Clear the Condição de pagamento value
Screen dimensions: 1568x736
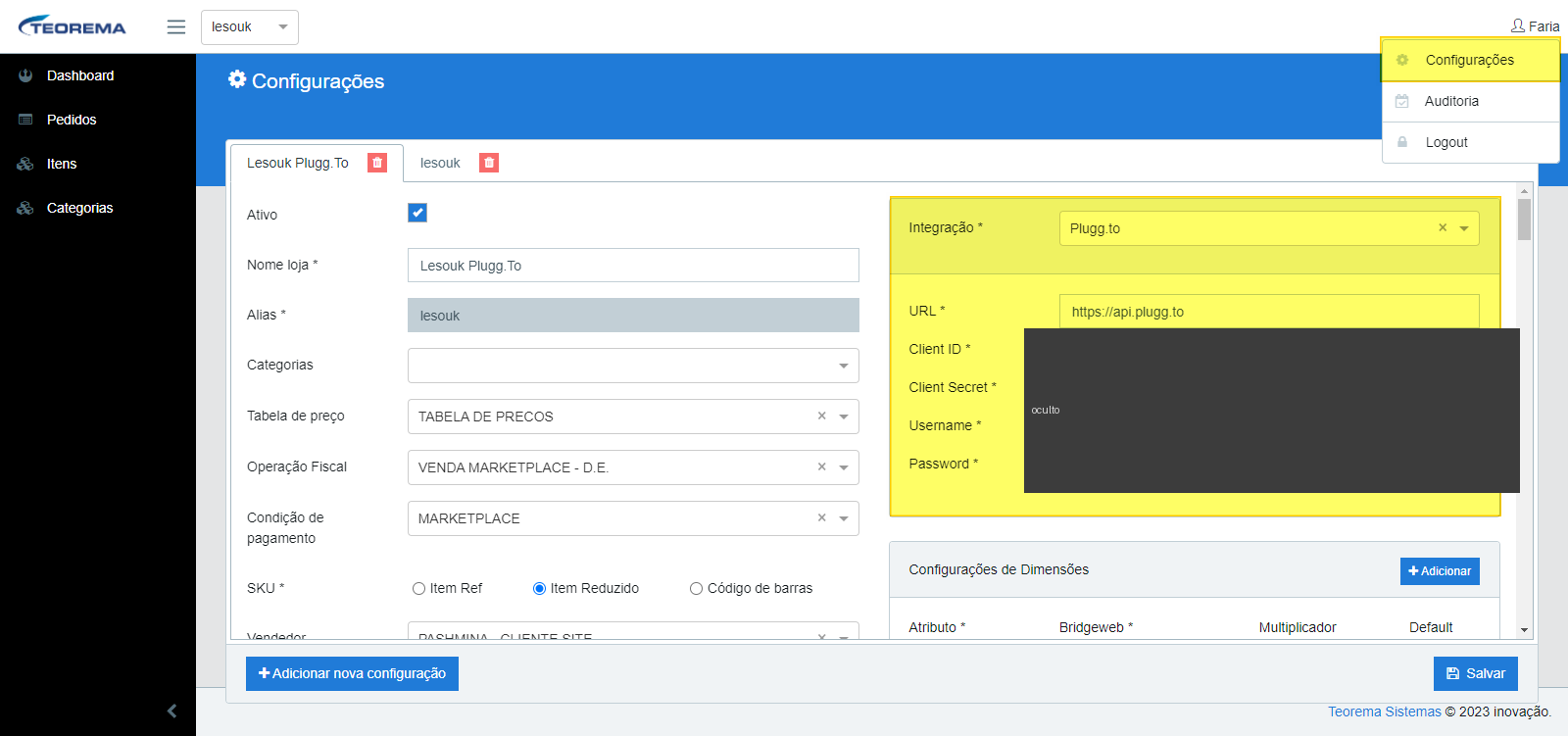[x=822, y=517]
